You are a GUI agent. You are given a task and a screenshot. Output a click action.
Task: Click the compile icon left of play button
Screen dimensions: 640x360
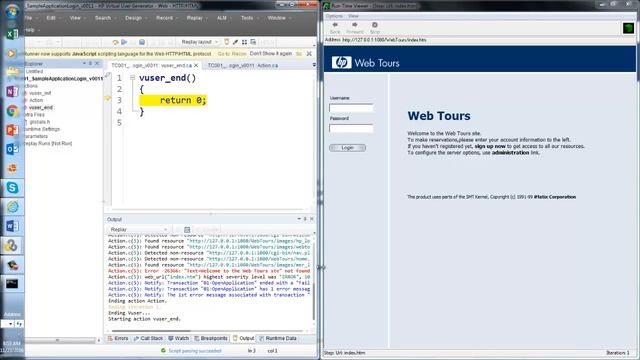(116, 42)
